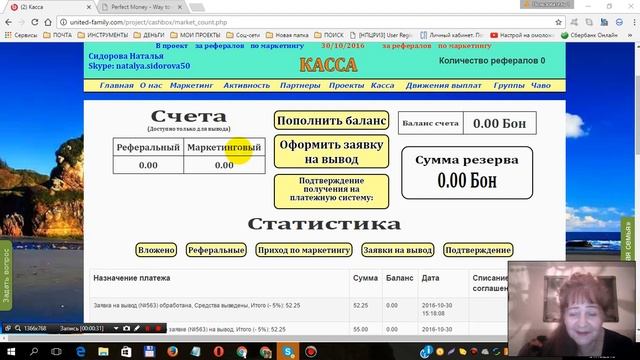Go to Главная in the site menu
This screenshot has height=360, width=640.
tap(116, 85)
